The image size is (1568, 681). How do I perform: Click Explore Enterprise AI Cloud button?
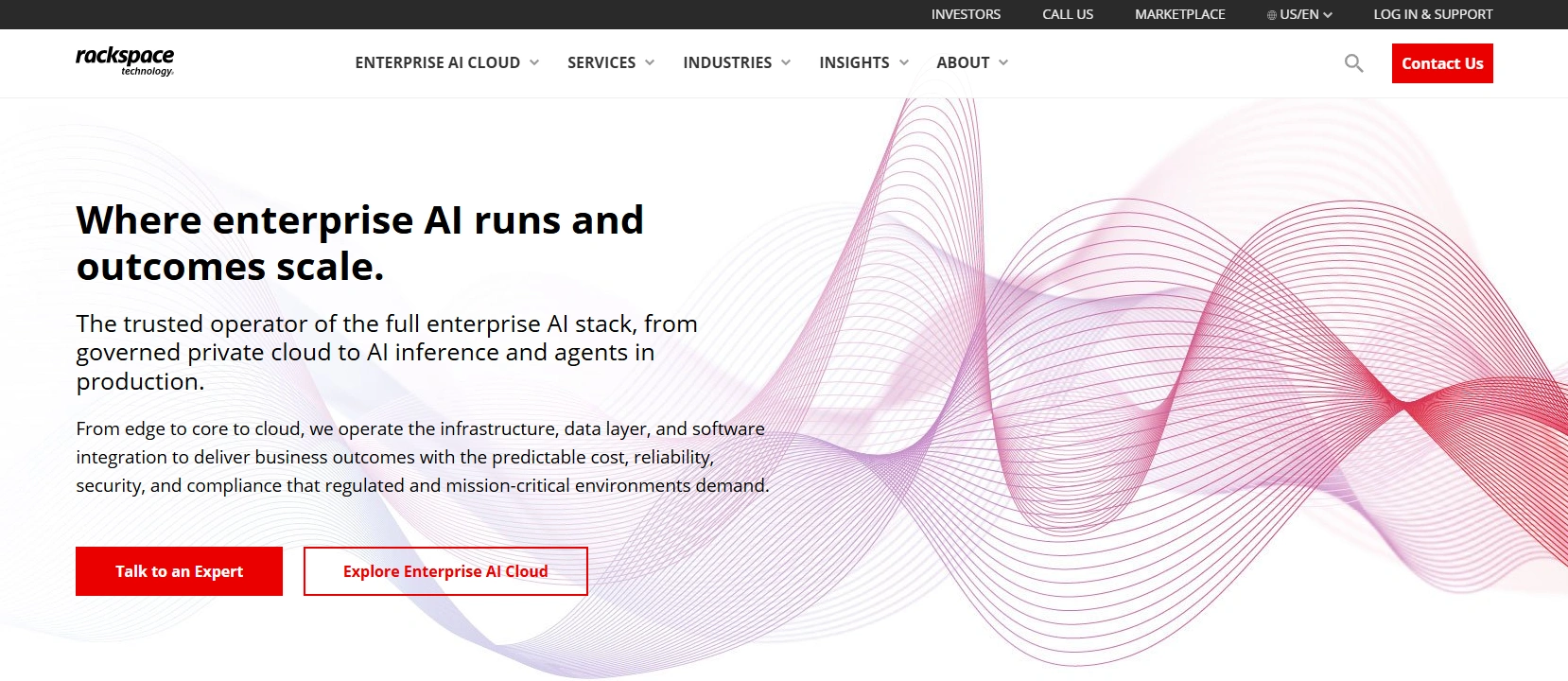click(445, 571)
